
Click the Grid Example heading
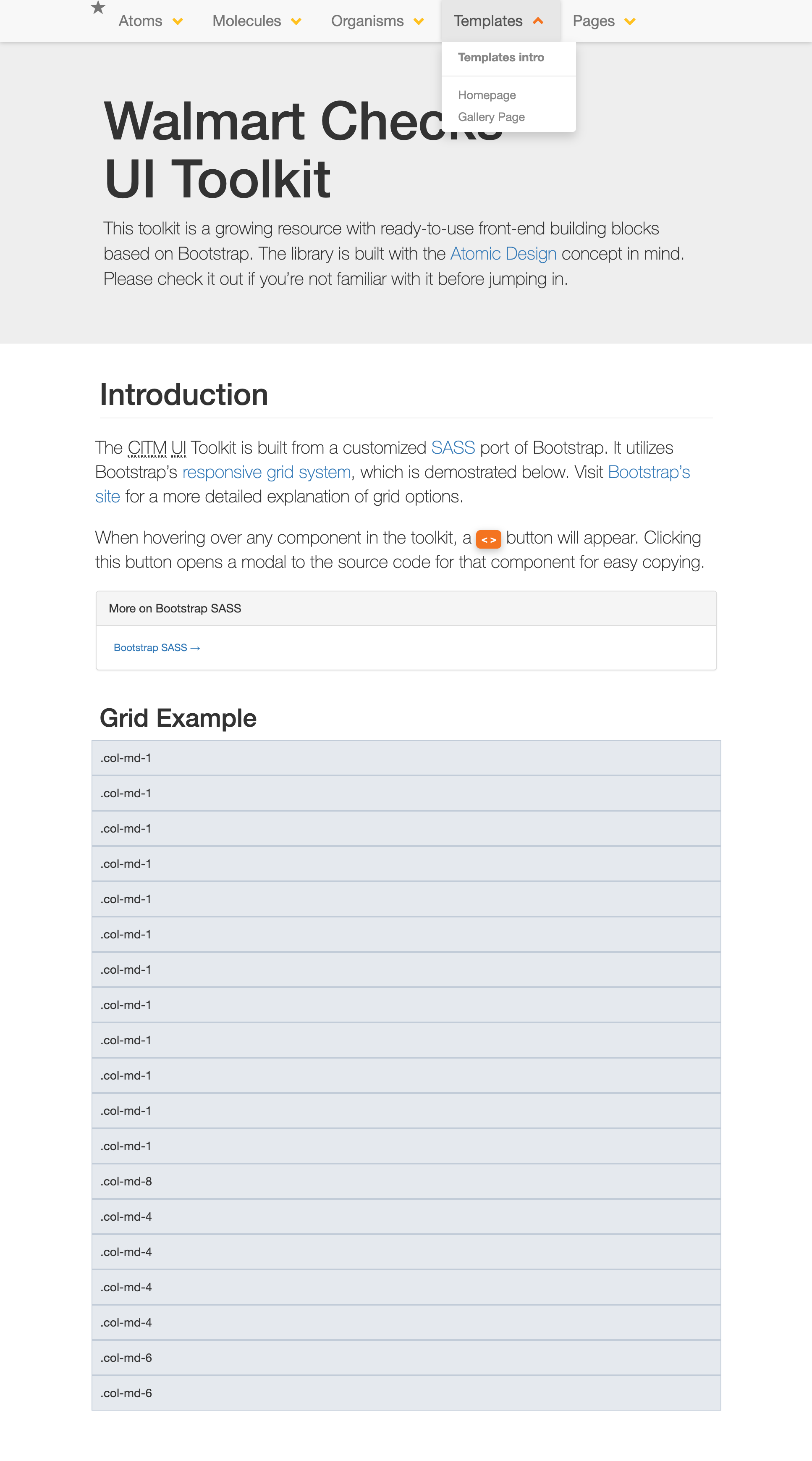pos(178,718)
